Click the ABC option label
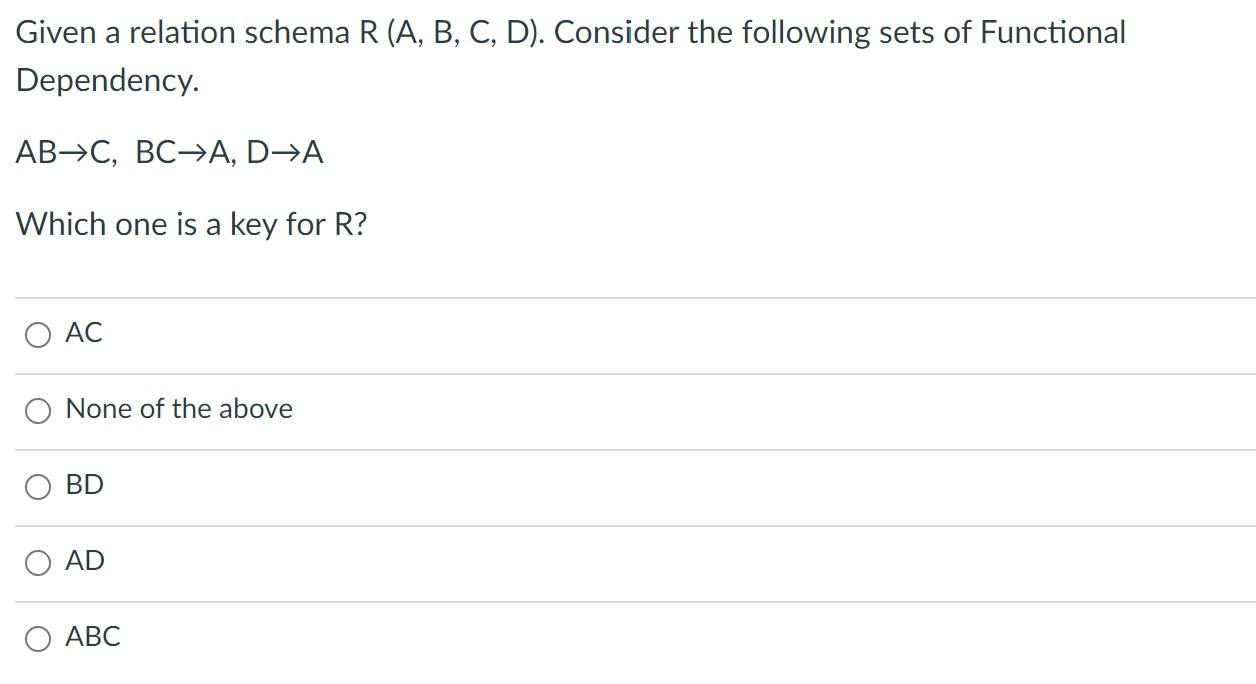 click(92, 636)
